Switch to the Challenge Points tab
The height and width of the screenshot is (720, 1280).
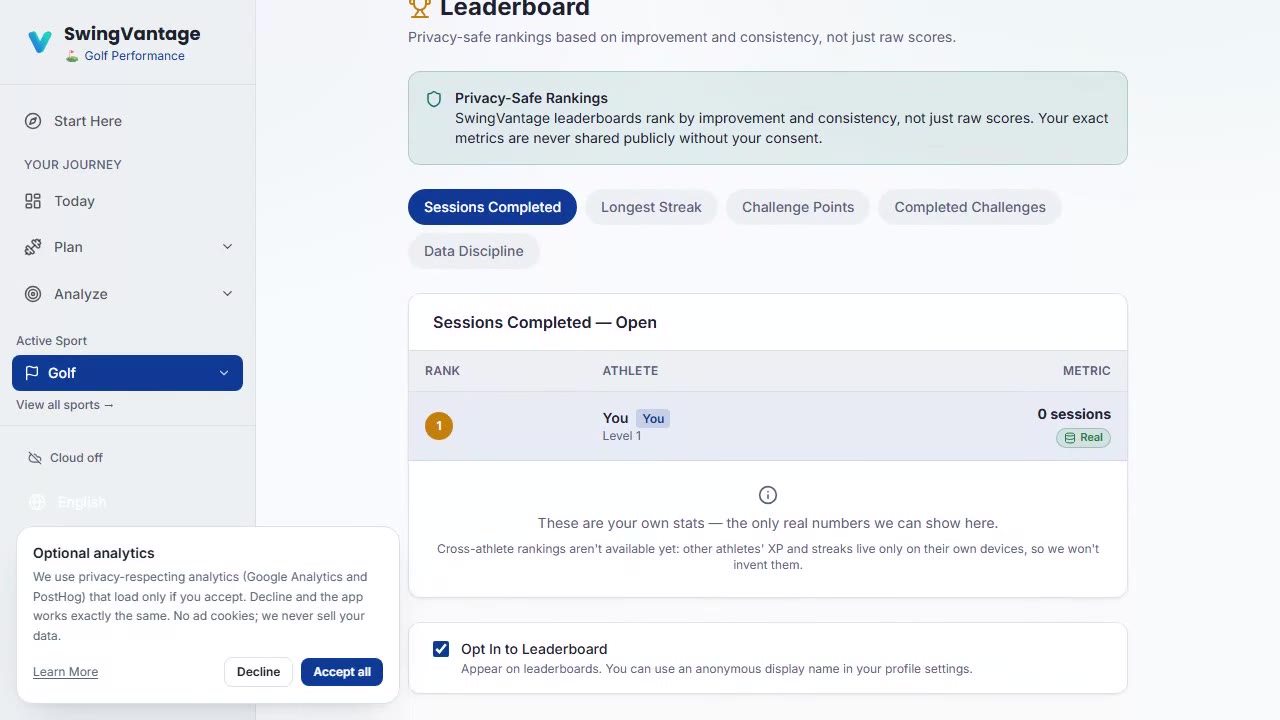point(798,207)
